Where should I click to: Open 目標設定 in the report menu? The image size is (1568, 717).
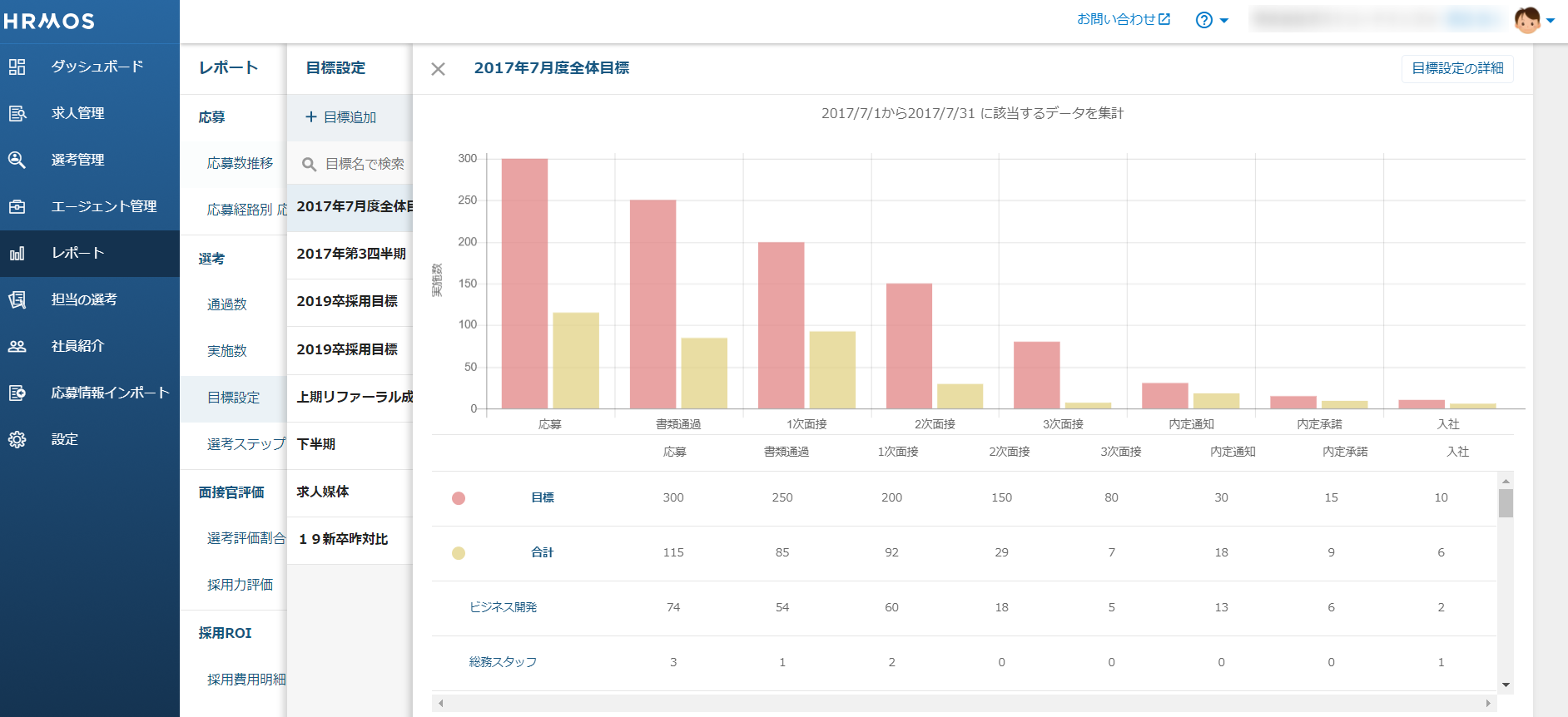[x=233, y=398]
